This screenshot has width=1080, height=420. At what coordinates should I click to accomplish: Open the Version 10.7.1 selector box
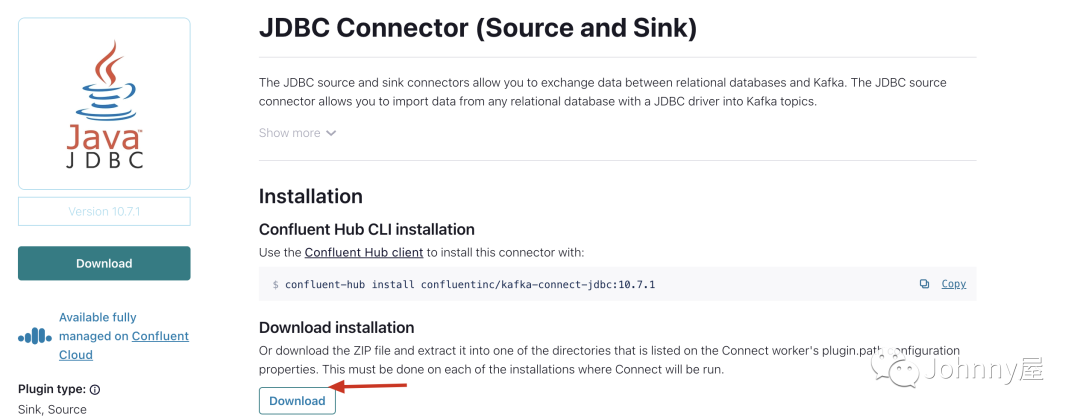pos(104,212)
